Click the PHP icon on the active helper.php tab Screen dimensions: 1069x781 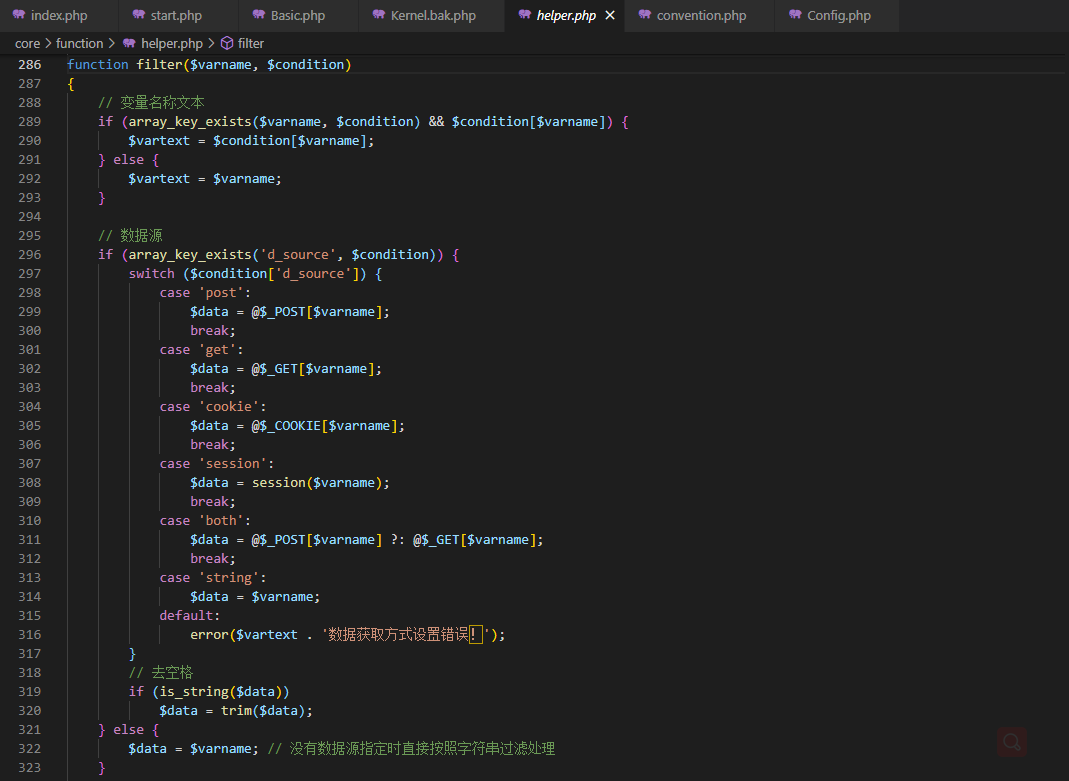[525, 15]
